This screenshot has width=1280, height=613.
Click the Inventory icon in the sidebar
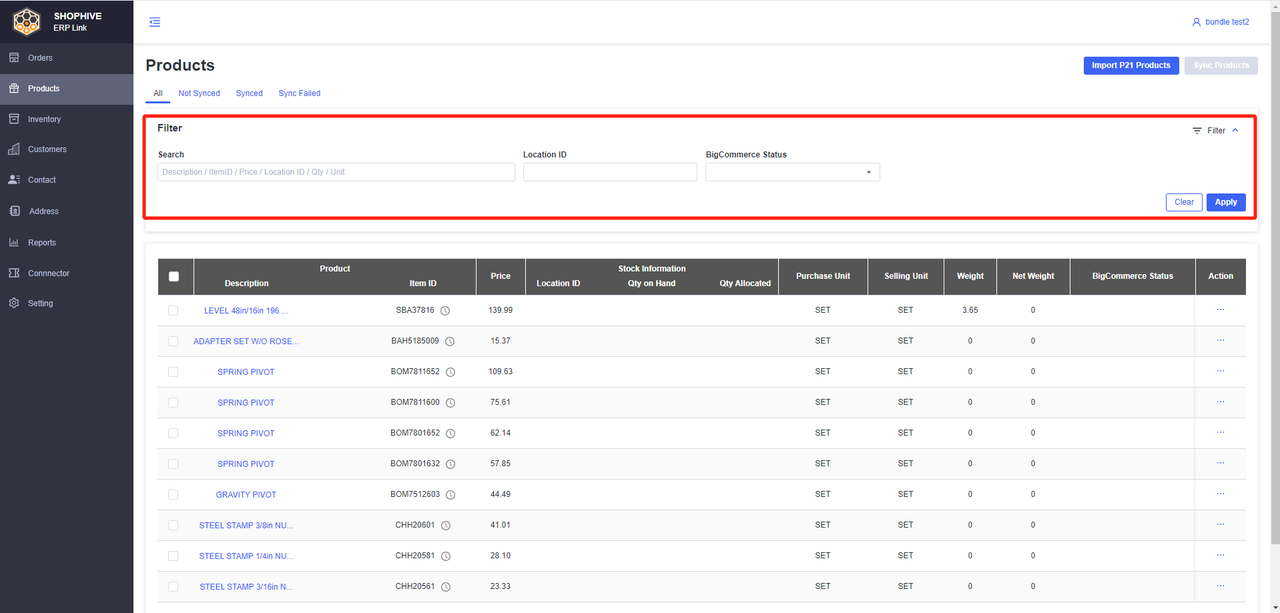14,119
